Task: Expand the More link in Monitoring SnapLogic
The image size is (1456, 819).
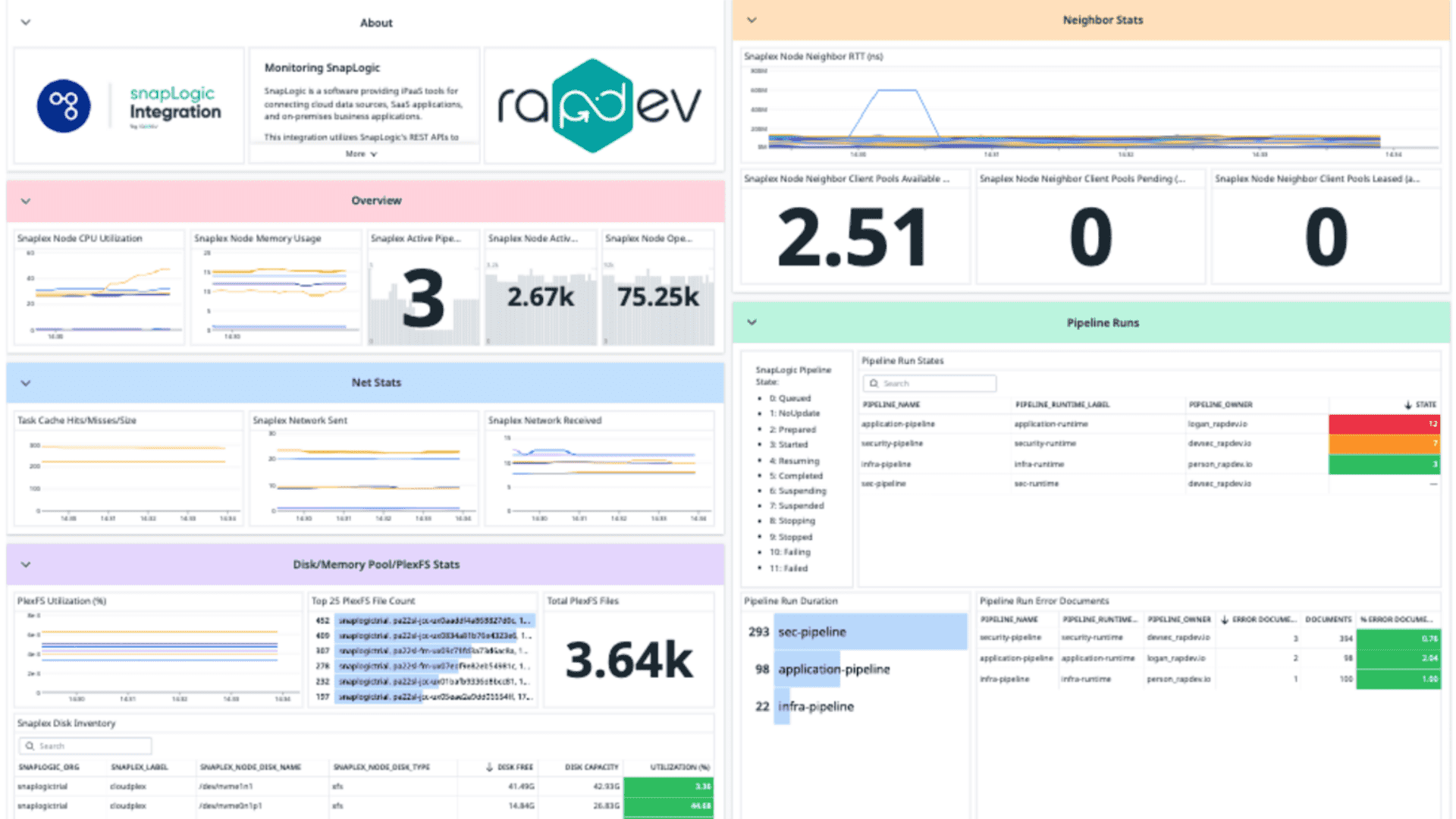Action: tap(361, 154)
